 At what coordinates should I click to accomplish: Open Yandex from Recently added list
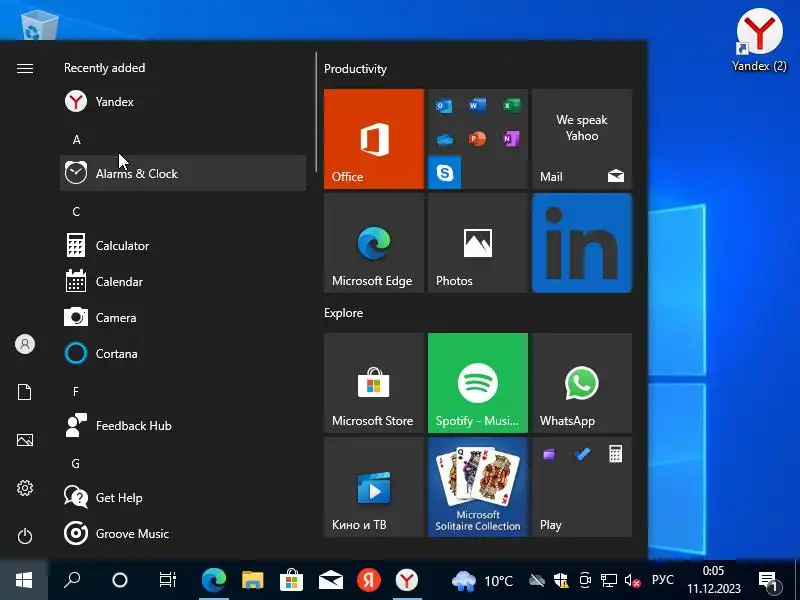click(183, 102)
